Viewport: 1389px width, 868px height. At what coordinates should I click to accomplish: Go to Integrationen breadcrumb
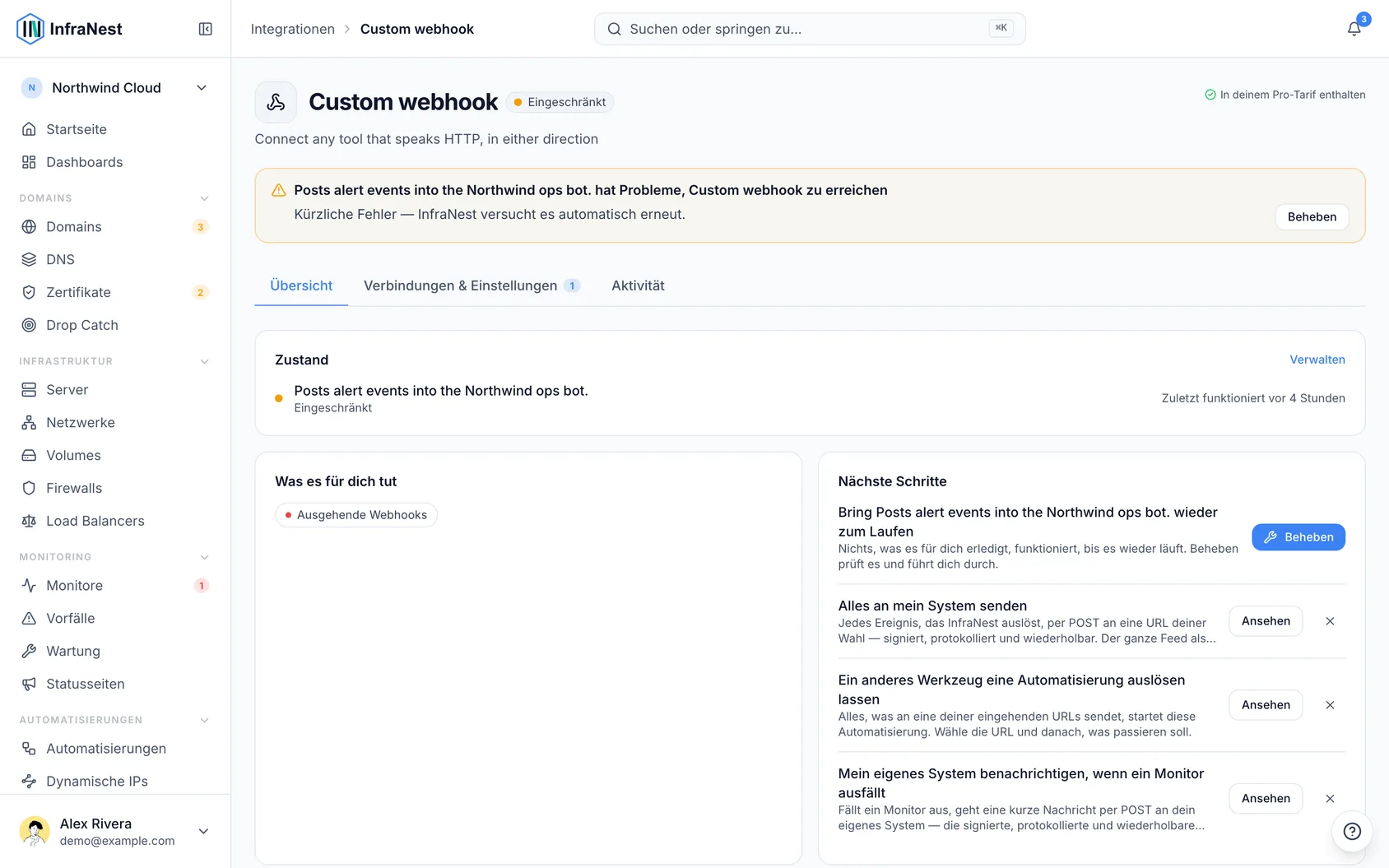[292, 29]
